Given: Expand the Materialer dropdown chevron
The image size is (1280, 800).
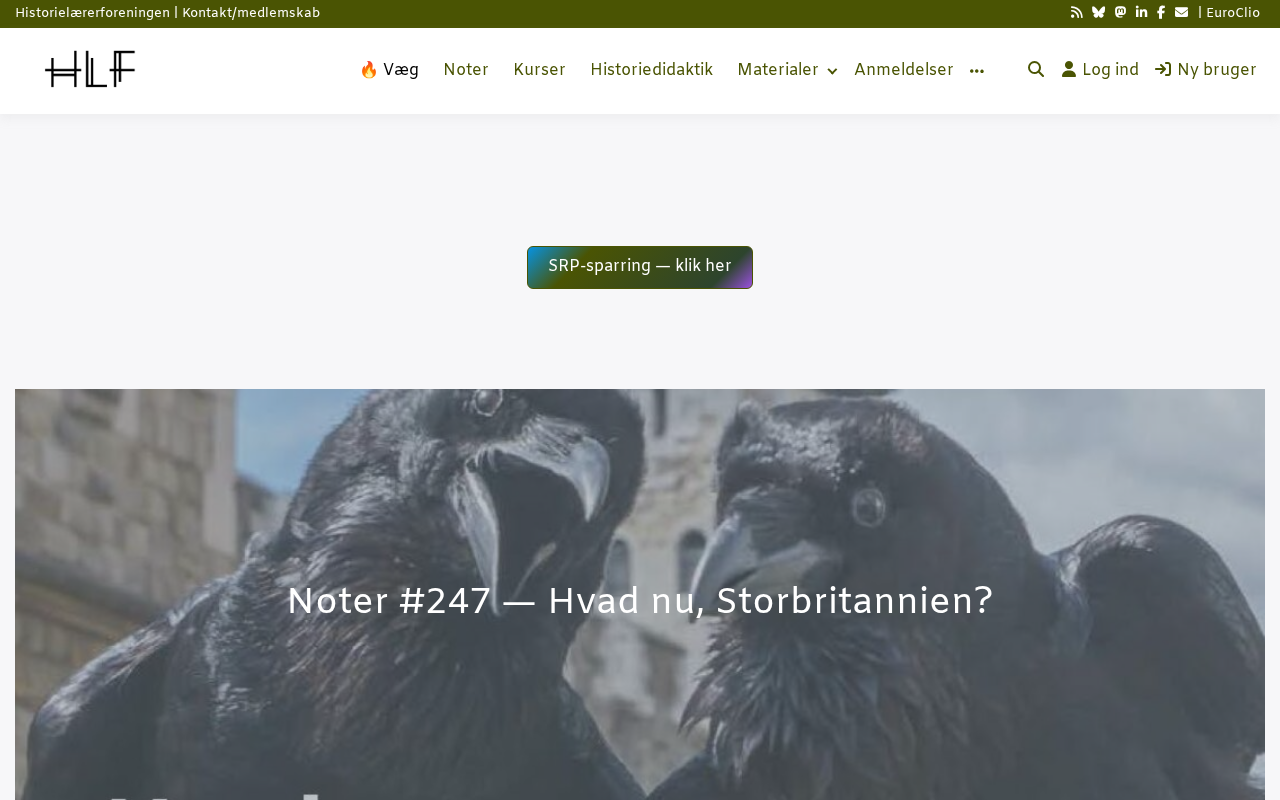Looking at the screenshot, I should (832, 71).
